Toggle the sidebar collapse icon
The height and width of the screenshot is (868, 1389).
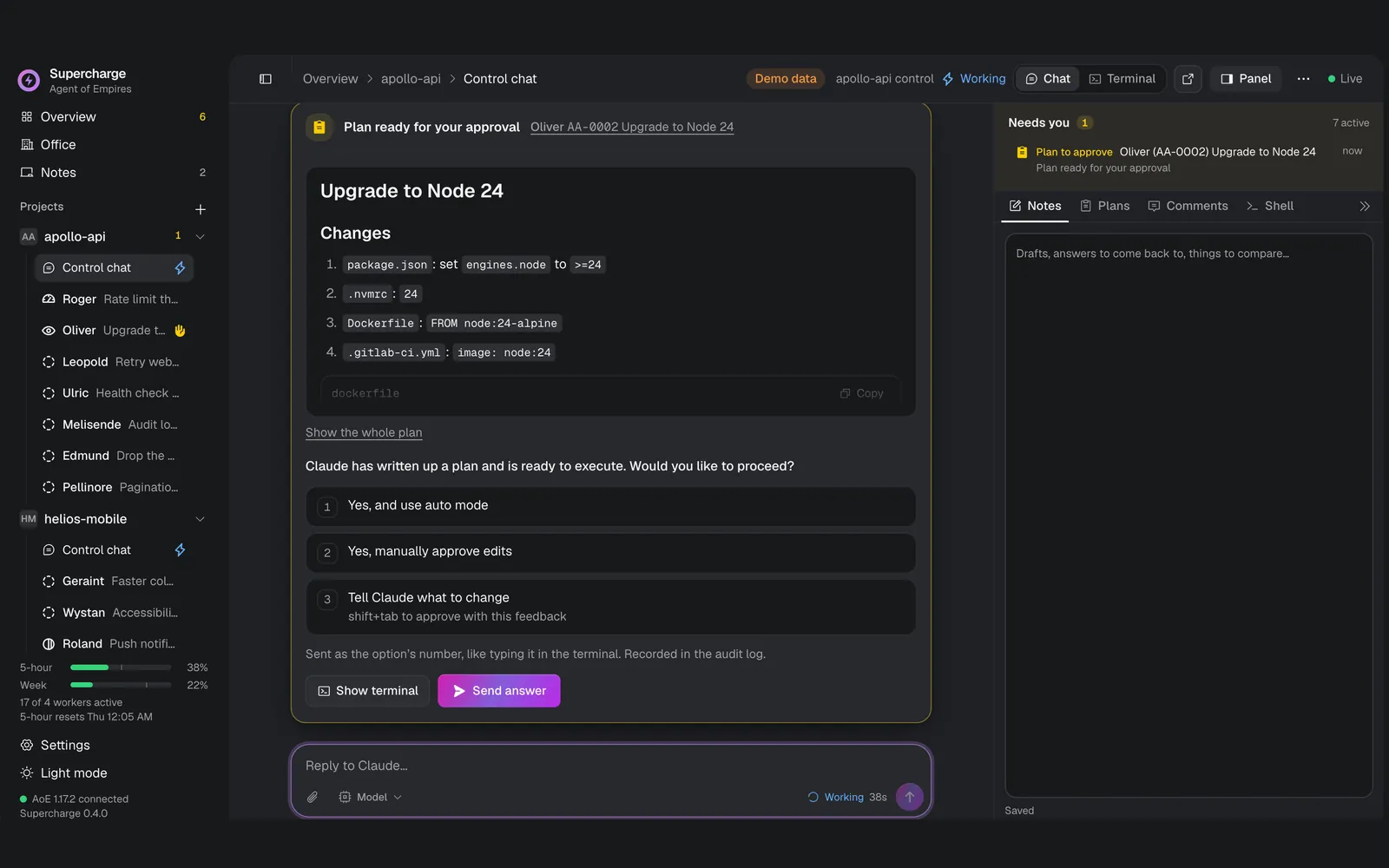(266, 79)
